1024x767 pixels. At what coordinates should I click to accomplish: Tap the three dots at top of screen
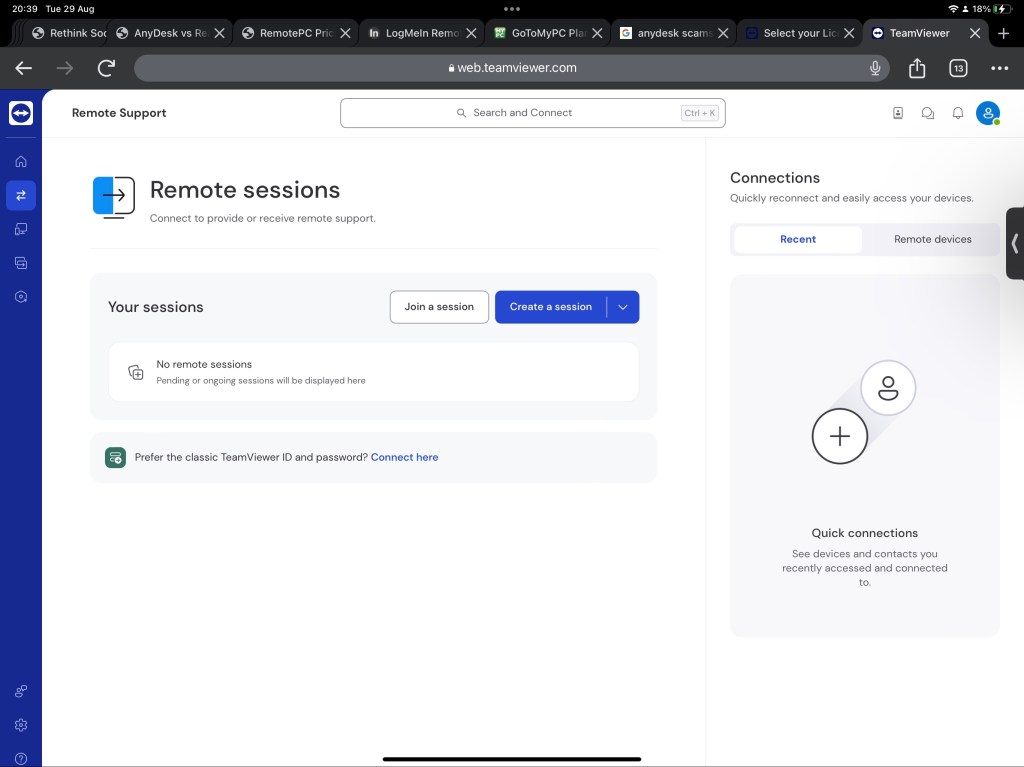click(x=512, y=9)
